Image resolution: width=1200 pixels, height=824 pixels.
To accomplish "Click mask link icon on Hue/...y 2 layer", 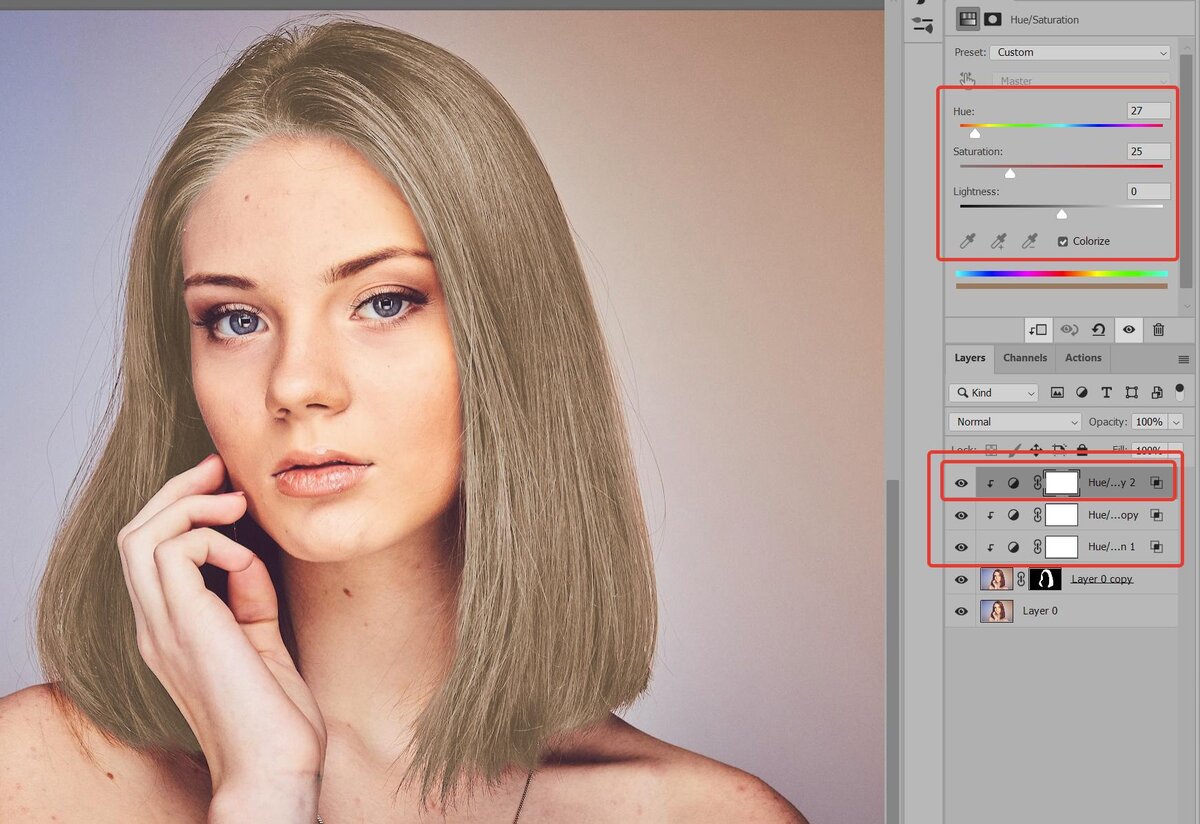I will tap(1037, 483).
